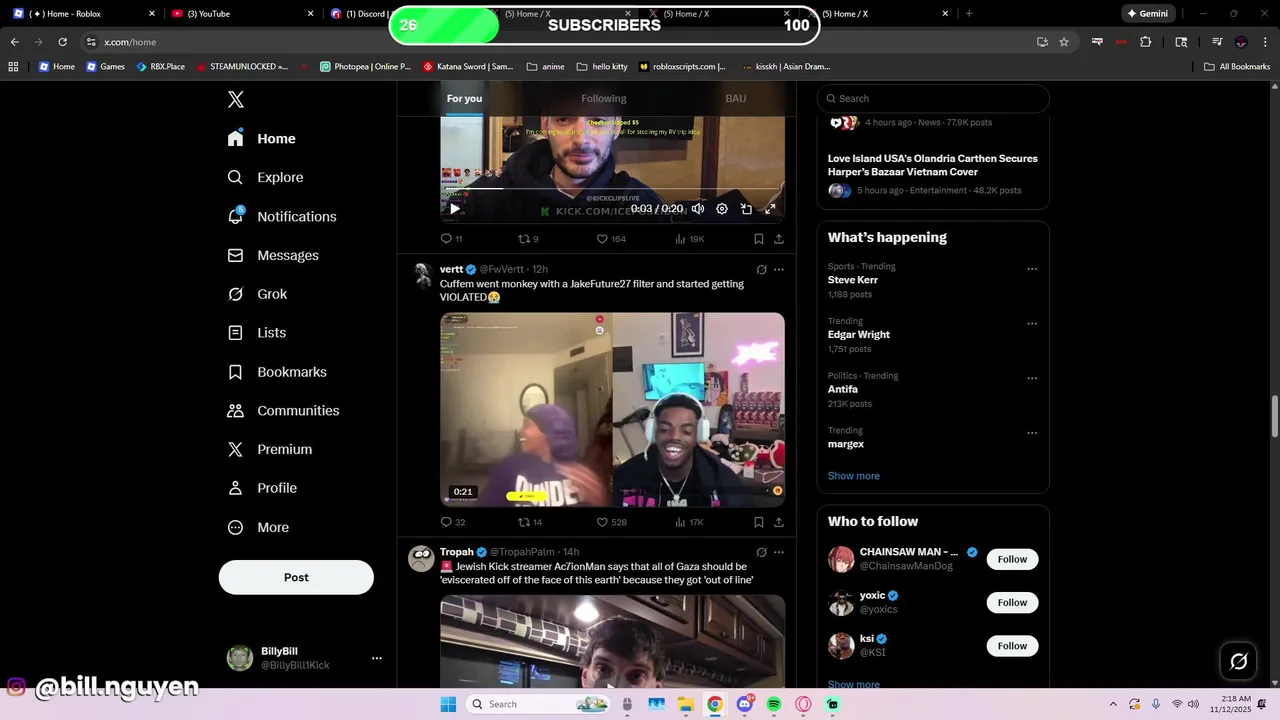Open the Home nav item

262,139
